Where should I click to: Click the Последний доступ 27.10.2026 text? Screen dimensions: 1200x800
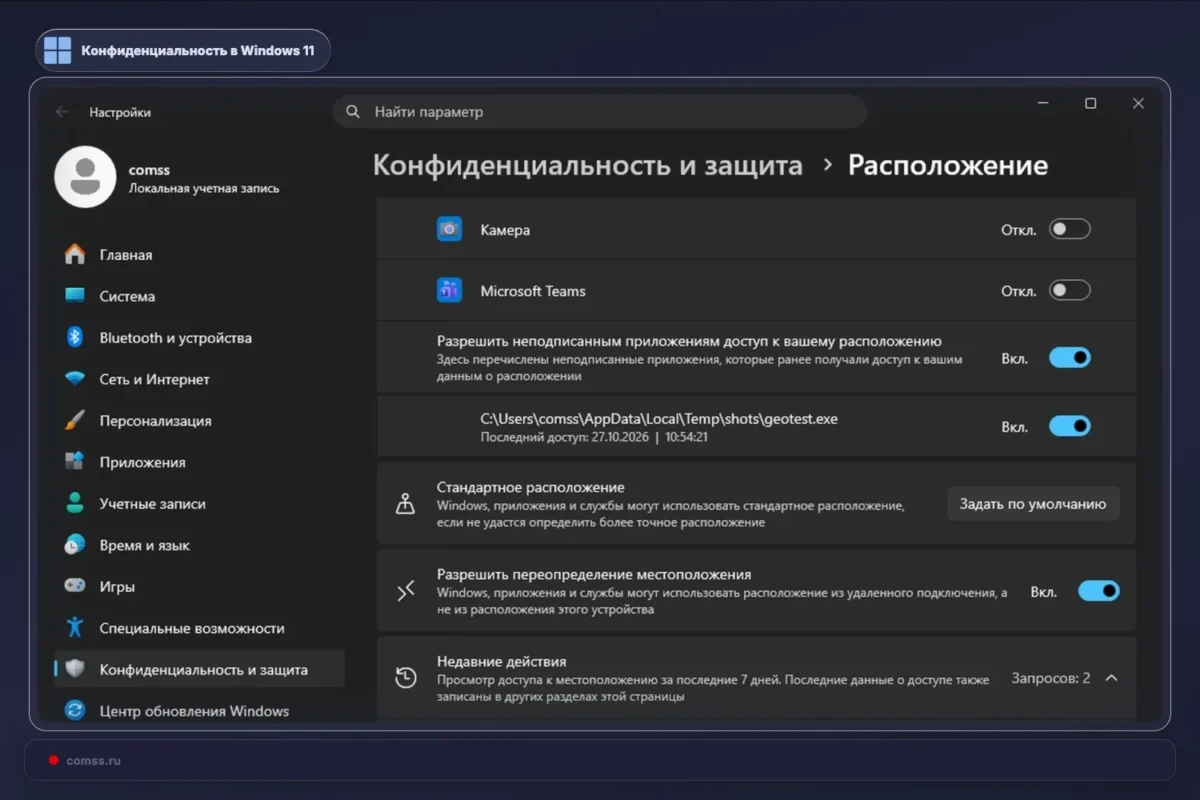(594, 437)
